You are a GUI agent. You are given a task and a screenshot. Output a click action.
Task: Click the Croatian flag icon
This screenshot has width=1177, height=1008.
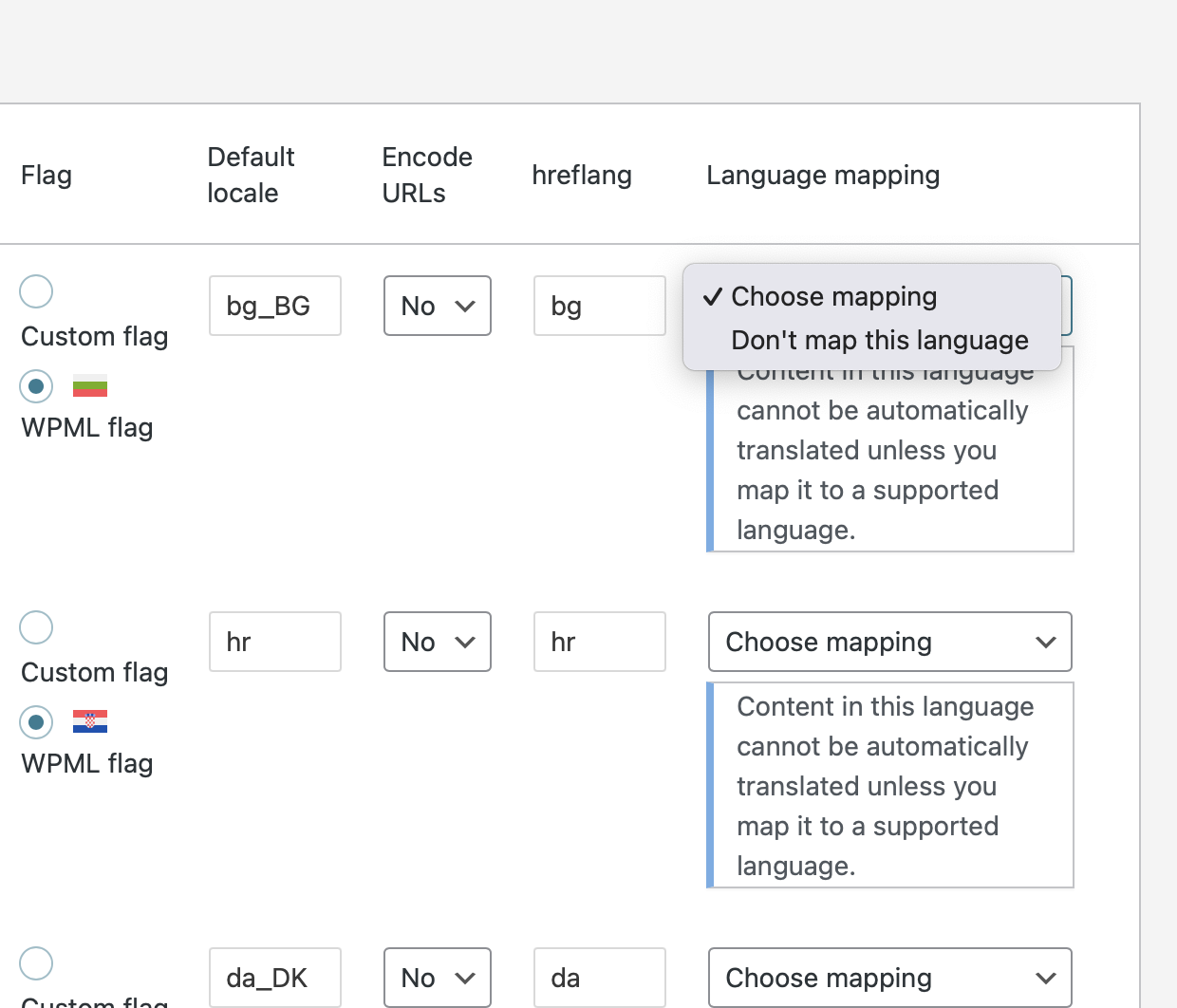click(x=90, y=722)
